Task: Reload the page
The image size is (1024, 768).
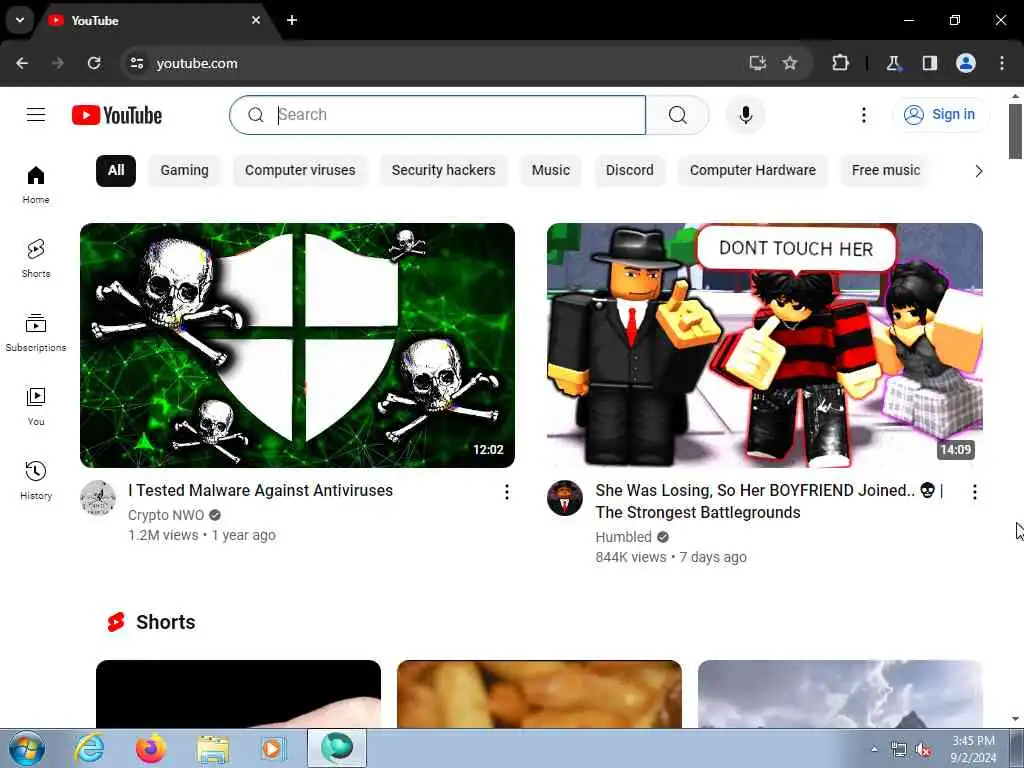Action: coord(94,63)
